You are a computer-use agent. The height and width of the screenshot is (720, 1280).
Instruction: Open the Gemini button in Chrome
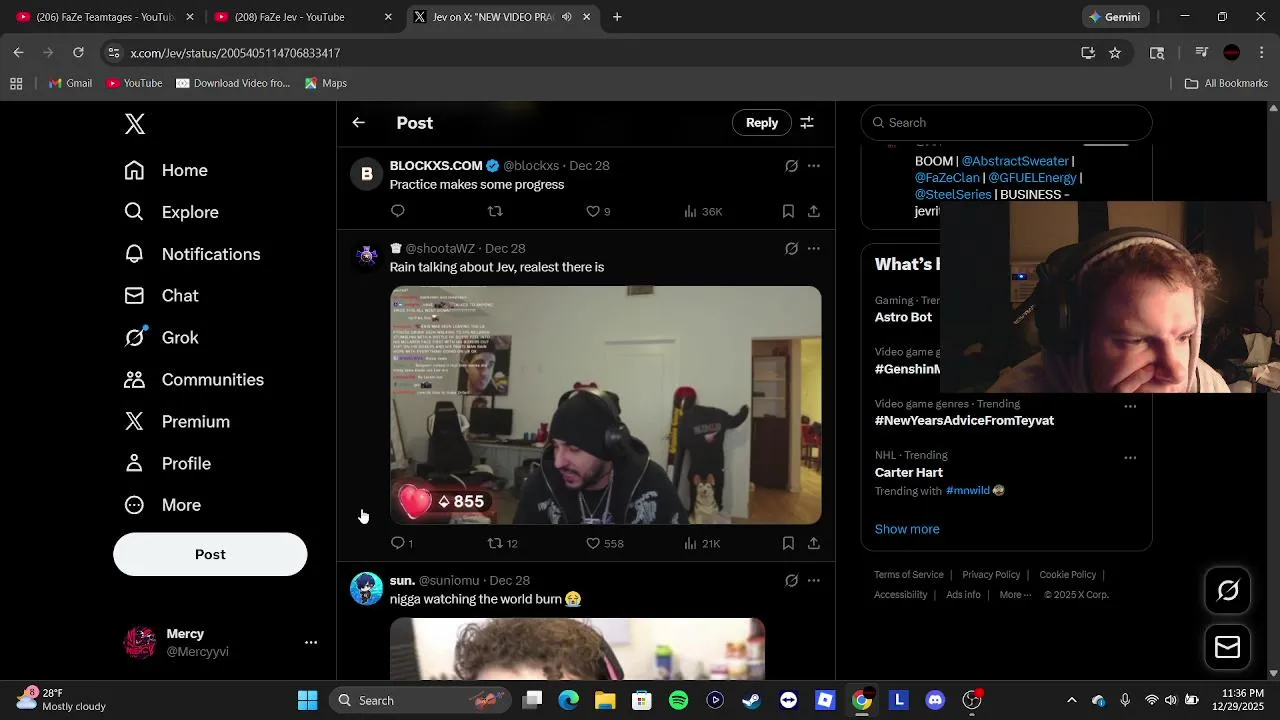click(x=1114, y=17)
